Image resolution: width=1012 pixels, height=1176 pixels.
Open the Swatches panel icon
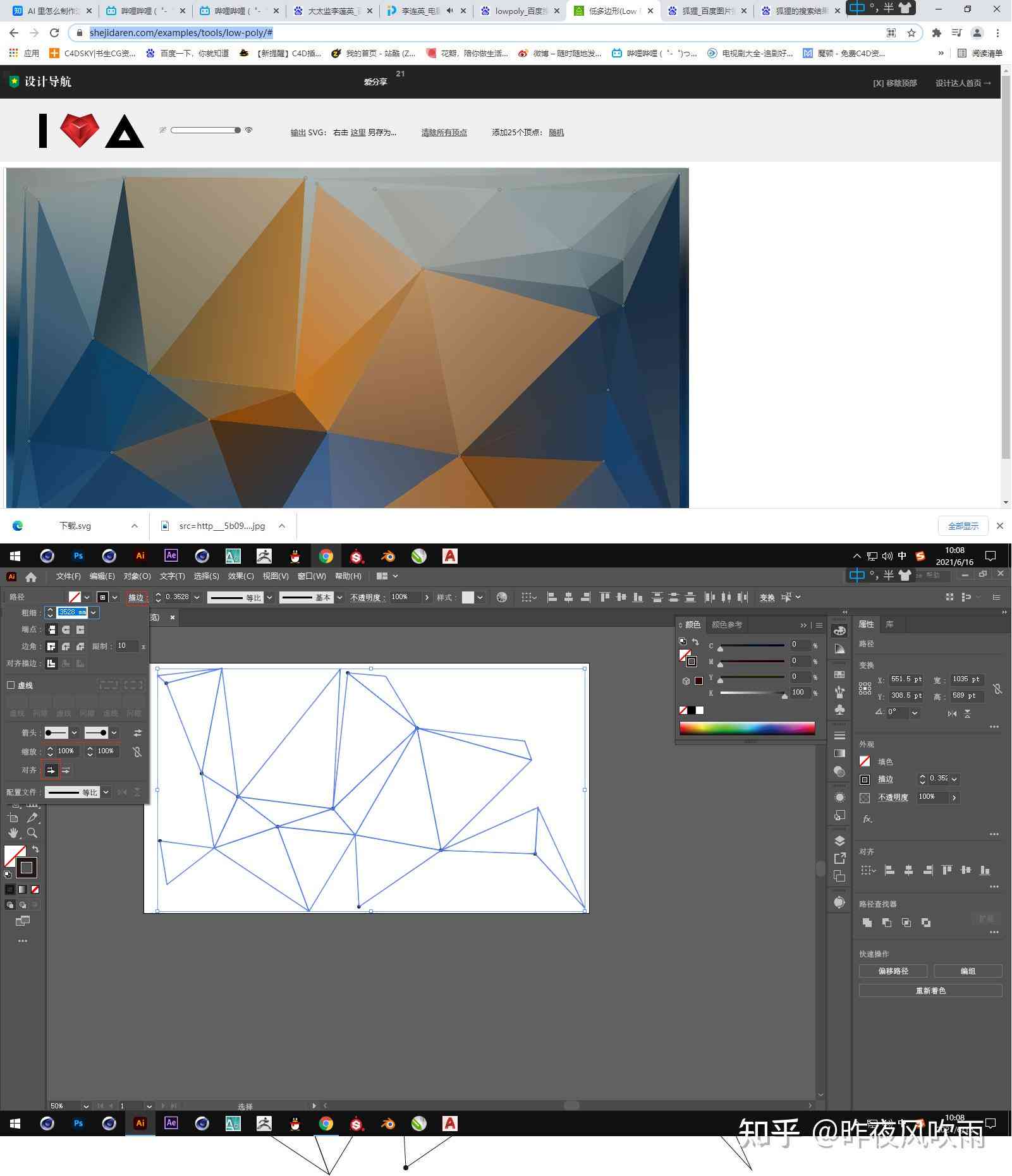(x=839, y=675)
